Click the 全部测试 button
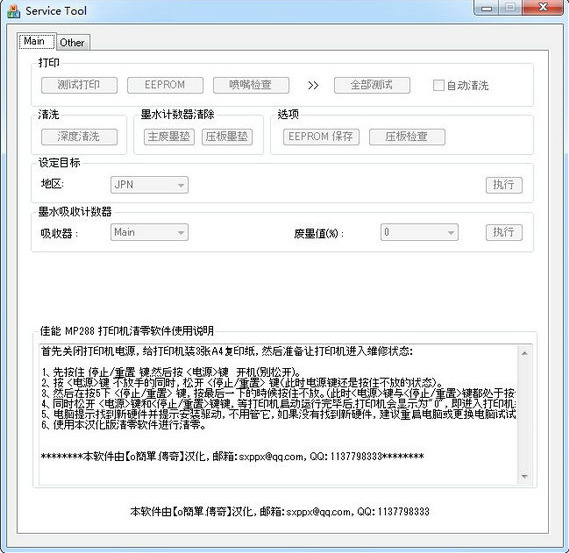This screenshot has width=569, height=553. point(372,85)
